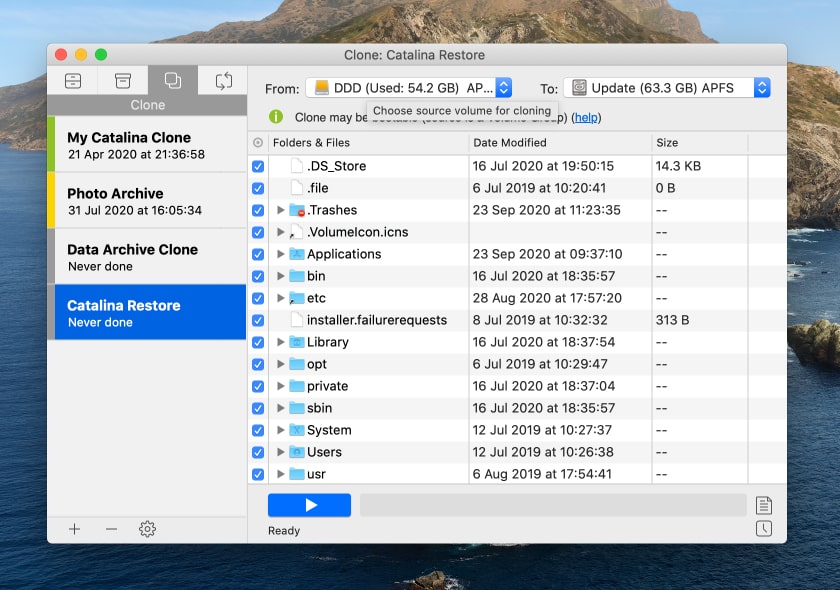Screen dimensions: 840x590
Task: Click the Library folder icon
Action: (x=297, y=342)
